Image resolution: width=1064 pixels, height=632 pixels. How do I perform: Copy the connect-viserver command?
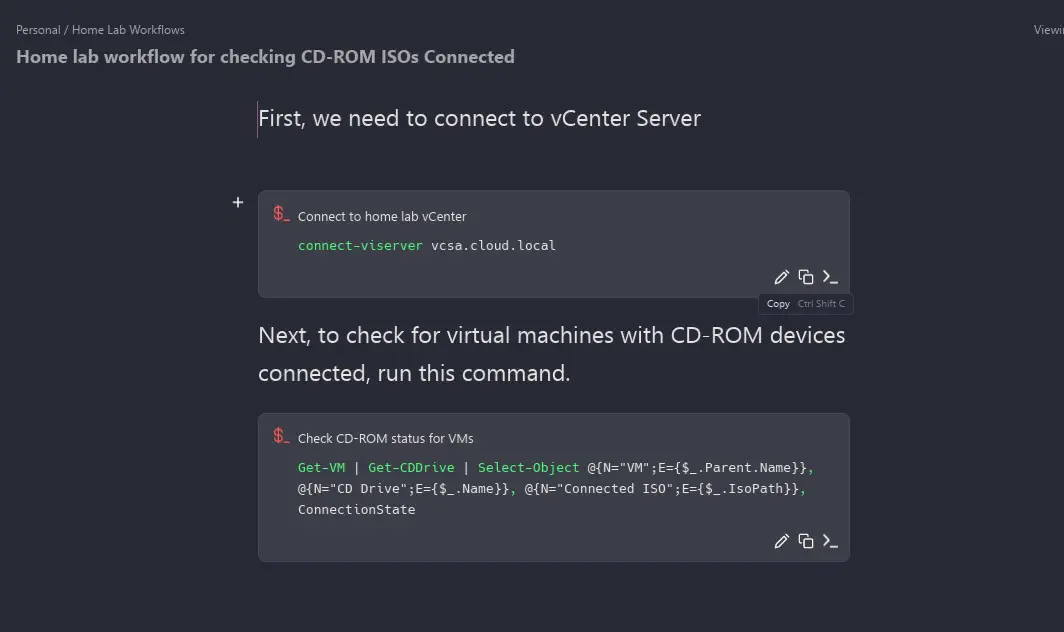pyautogui.click(x=806, y=277)
